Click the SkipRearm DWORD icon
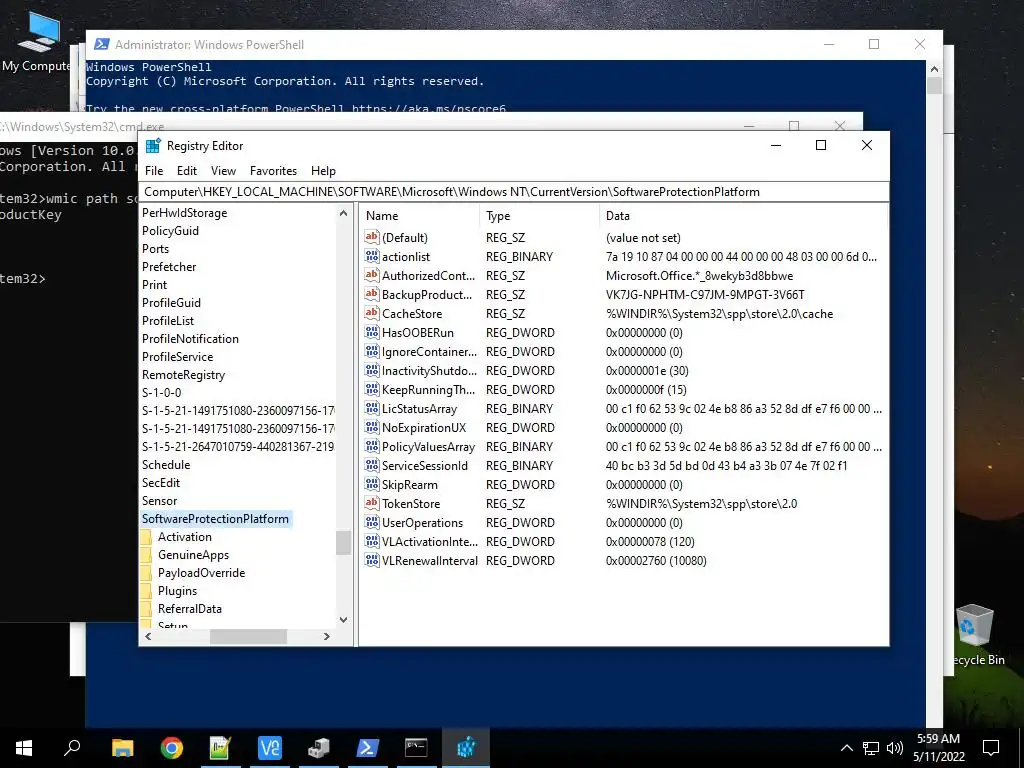The width and height of the screenshot is (1024, 768). click(x=372, y=484)
